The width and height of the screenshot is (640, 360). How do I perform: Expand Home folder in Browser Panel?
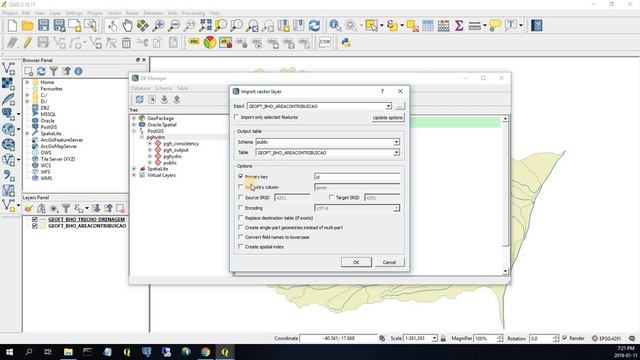point(27,82)
